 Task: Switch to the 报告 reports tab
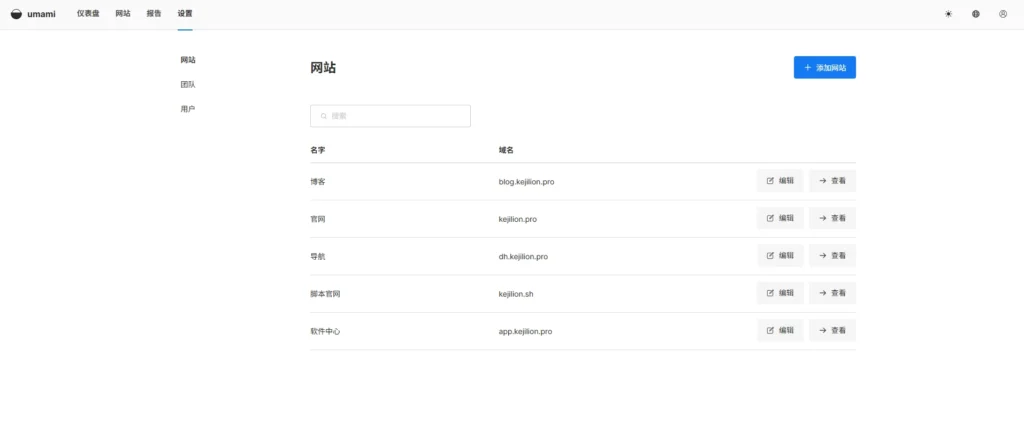tap(153, 14)
